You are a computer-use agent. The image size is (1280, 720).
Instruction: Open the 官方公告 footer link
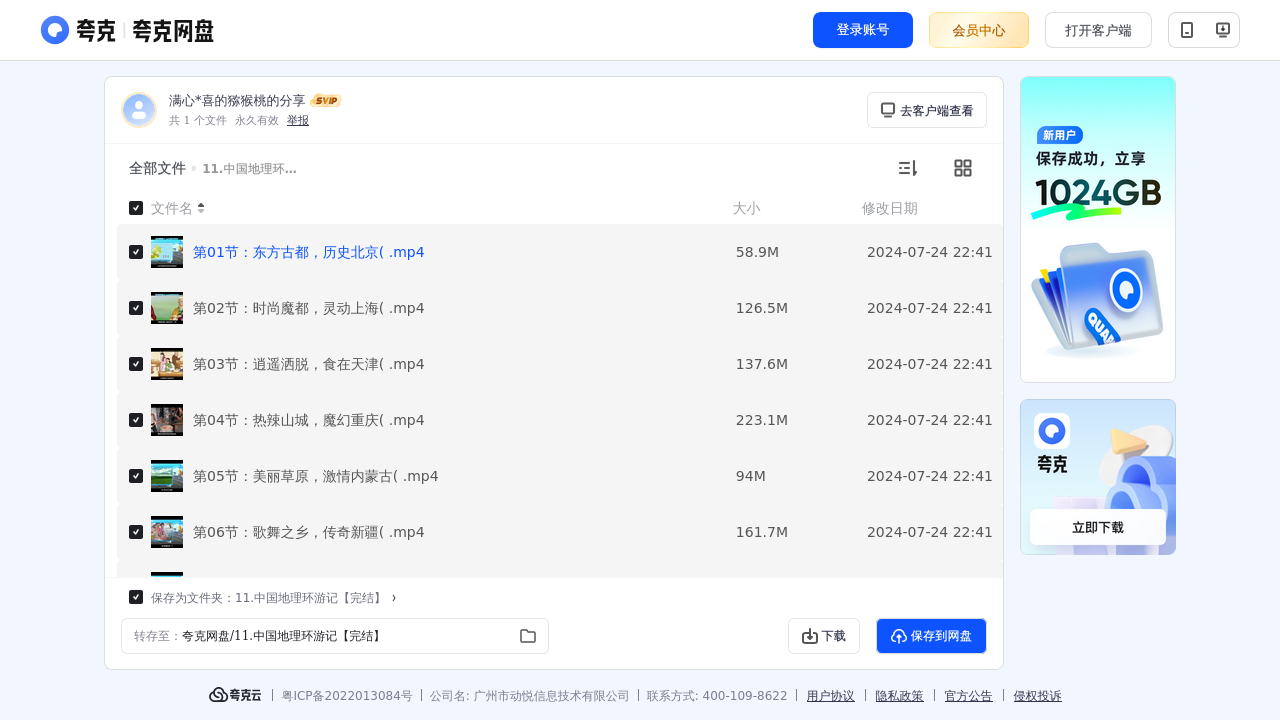point(969,696)
